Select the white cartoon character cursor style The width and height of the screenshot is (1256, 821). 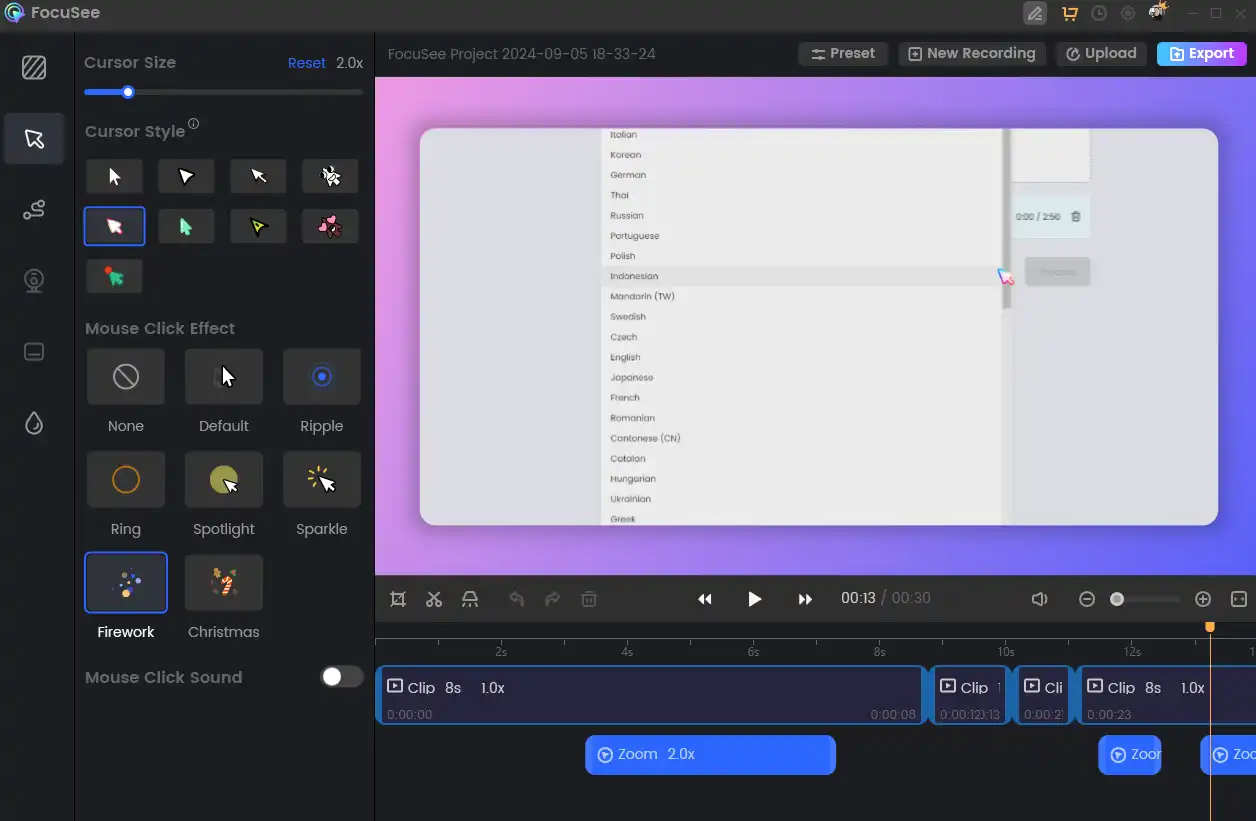[x=330, y=176]
